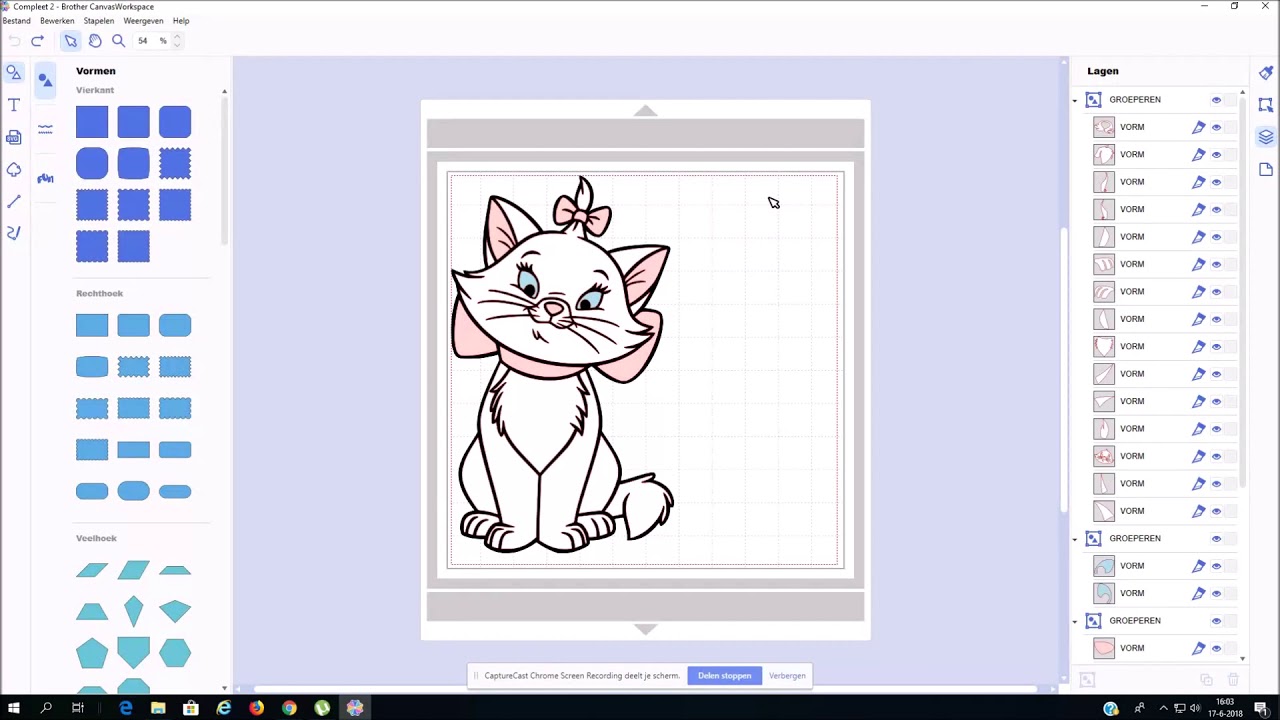Open the edit/resize selection panel on right
1280x720 pixels.
[1266, 105]
